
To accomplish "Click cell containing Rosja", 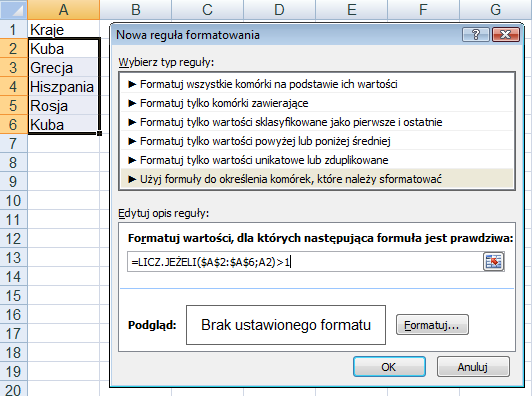I will tap(63, 106).
